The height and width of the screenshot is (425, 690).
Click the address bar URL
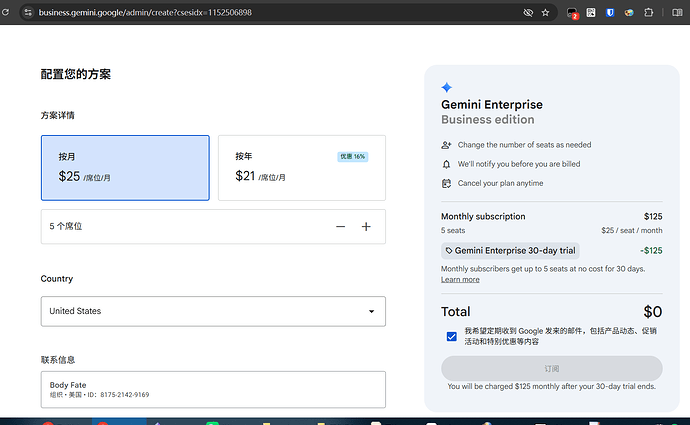coord(145,12)
